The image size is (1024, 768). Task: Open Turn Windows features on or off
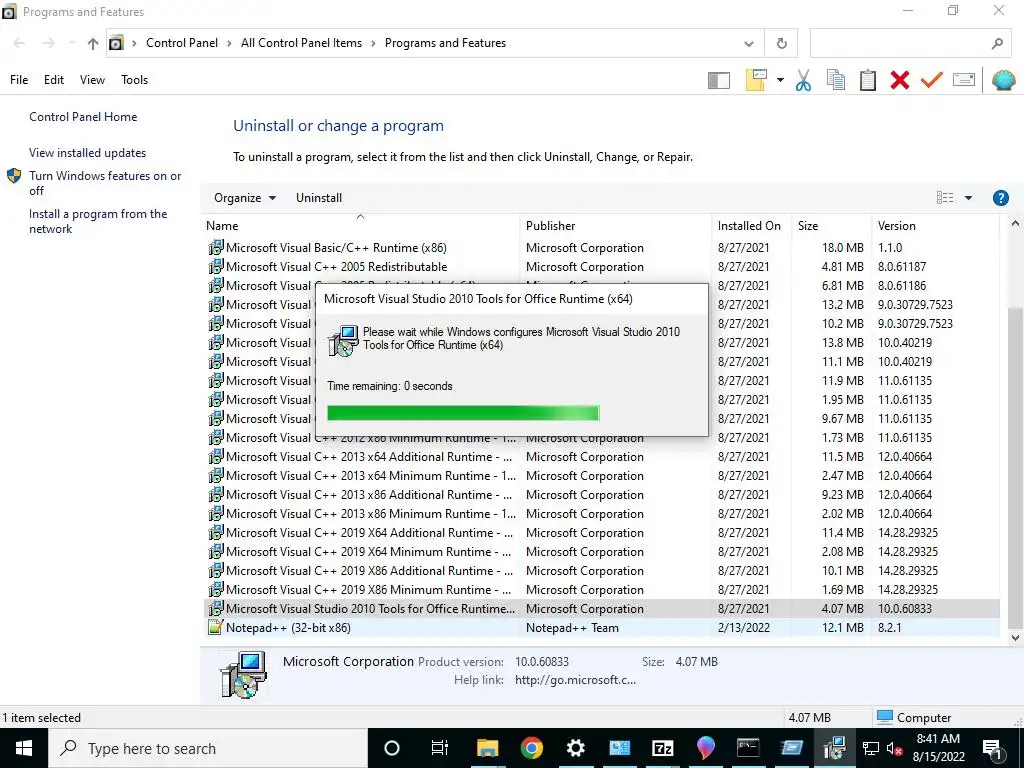coord(105,183)
